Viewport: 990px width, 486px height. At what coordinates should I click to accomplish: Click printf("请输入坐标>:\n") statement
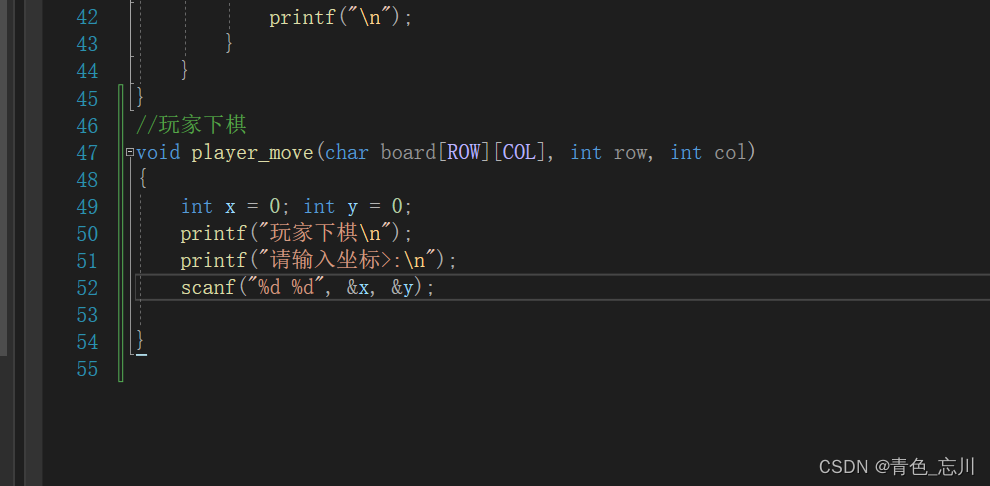(318, 261)
